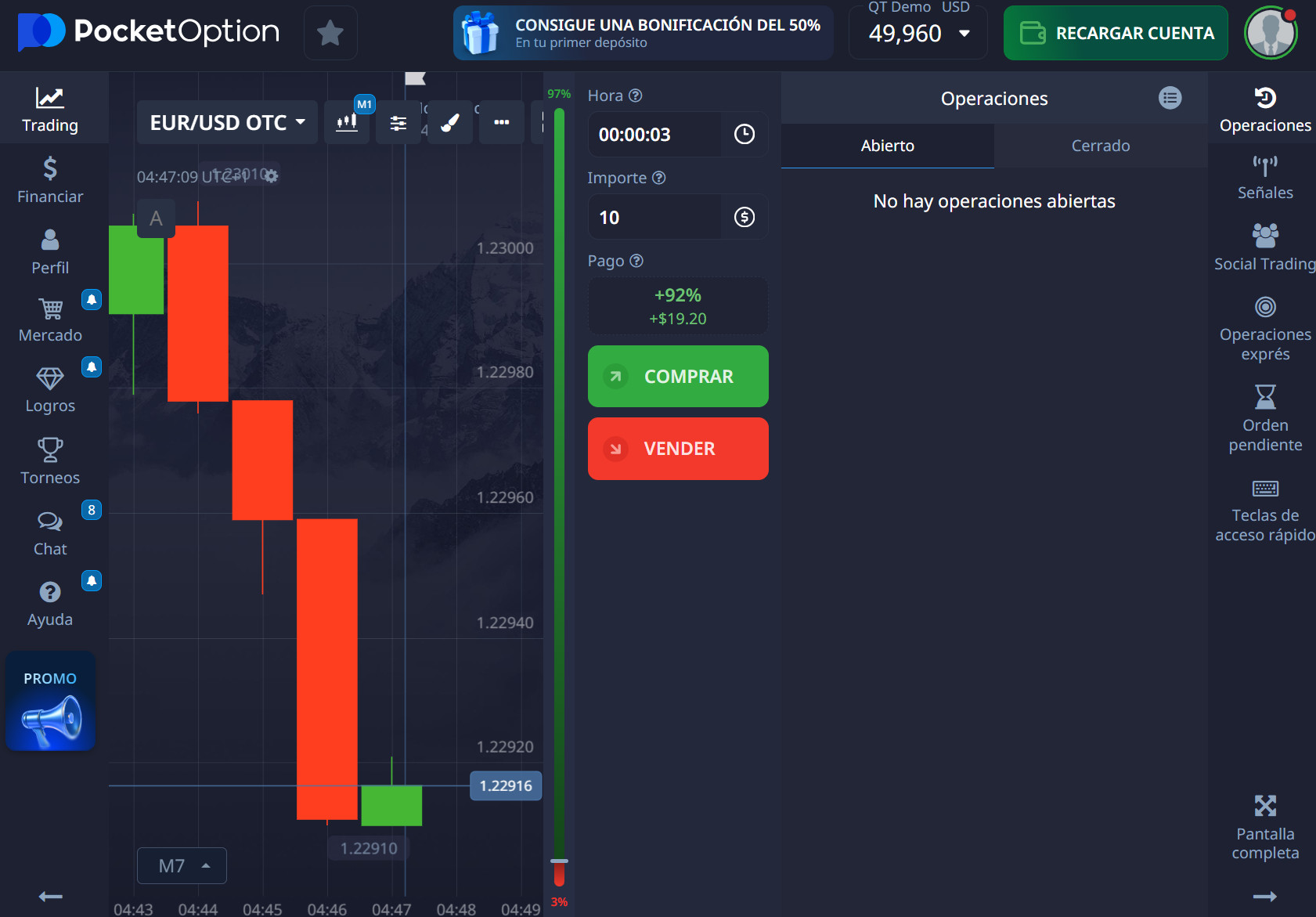Open the Trading section in sidebar
Image resolution: width=1316 pixels, height=917 pixels.
(x=50, y=110)
